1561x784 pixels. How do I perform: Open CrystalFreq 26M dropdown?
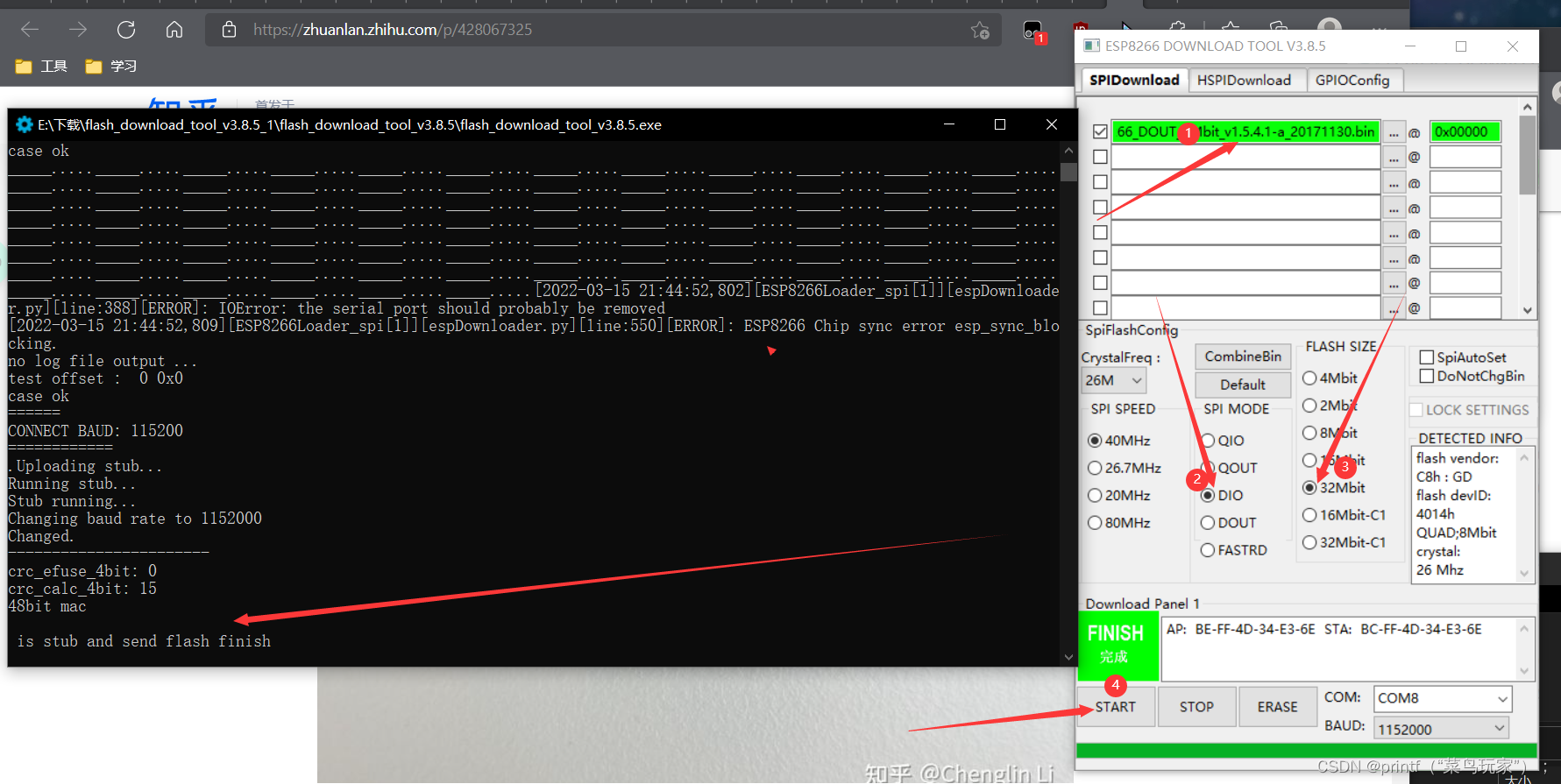coord(1114,380)
